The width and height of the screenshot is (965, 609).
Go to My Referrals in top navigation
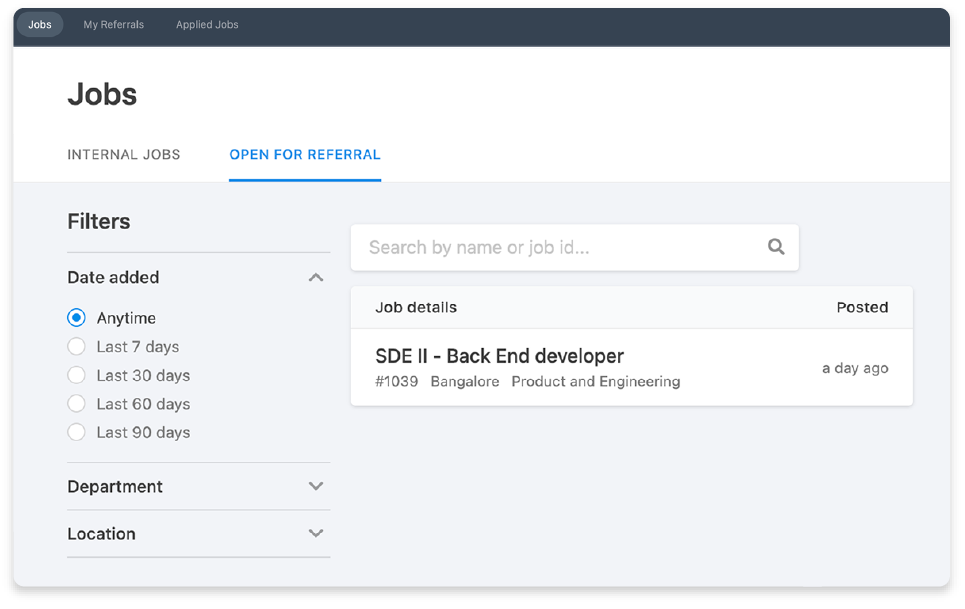click(114, 25)
